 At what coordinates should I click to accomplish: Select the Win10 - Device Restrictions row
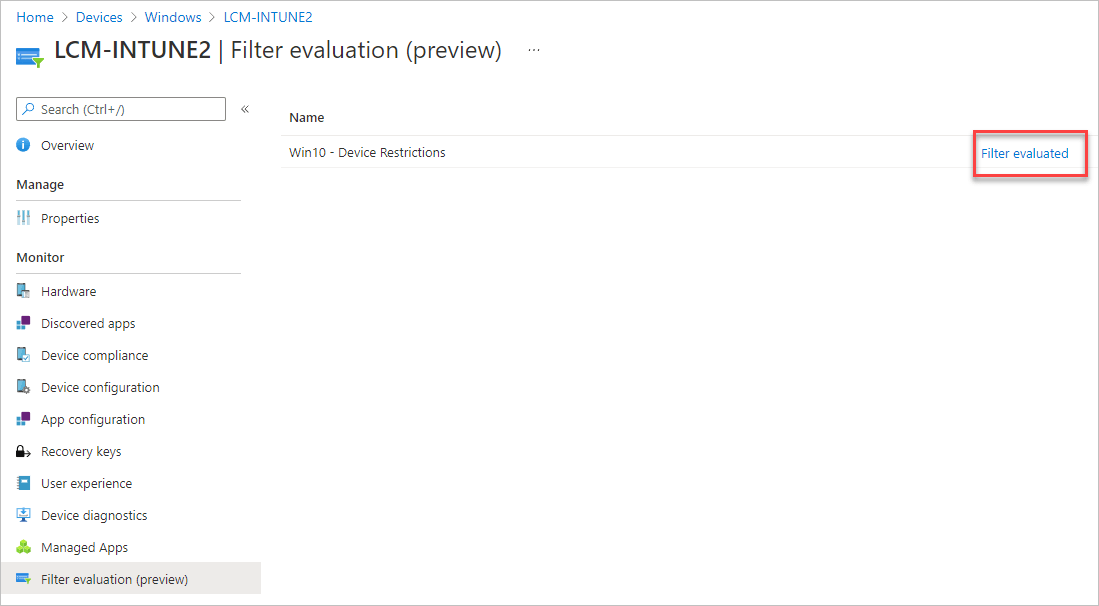coord(689,152)
